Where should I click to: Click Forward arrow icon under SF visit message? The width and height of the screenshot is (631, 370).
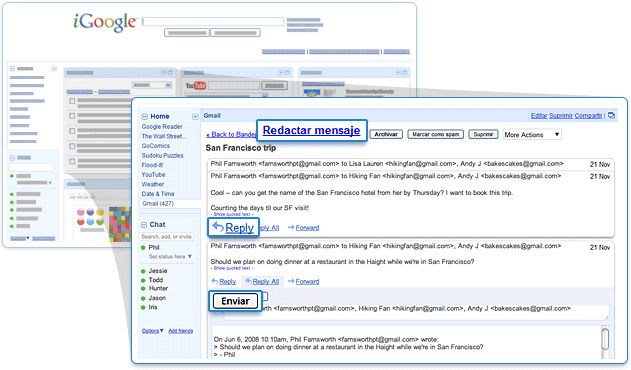(291, 227)
